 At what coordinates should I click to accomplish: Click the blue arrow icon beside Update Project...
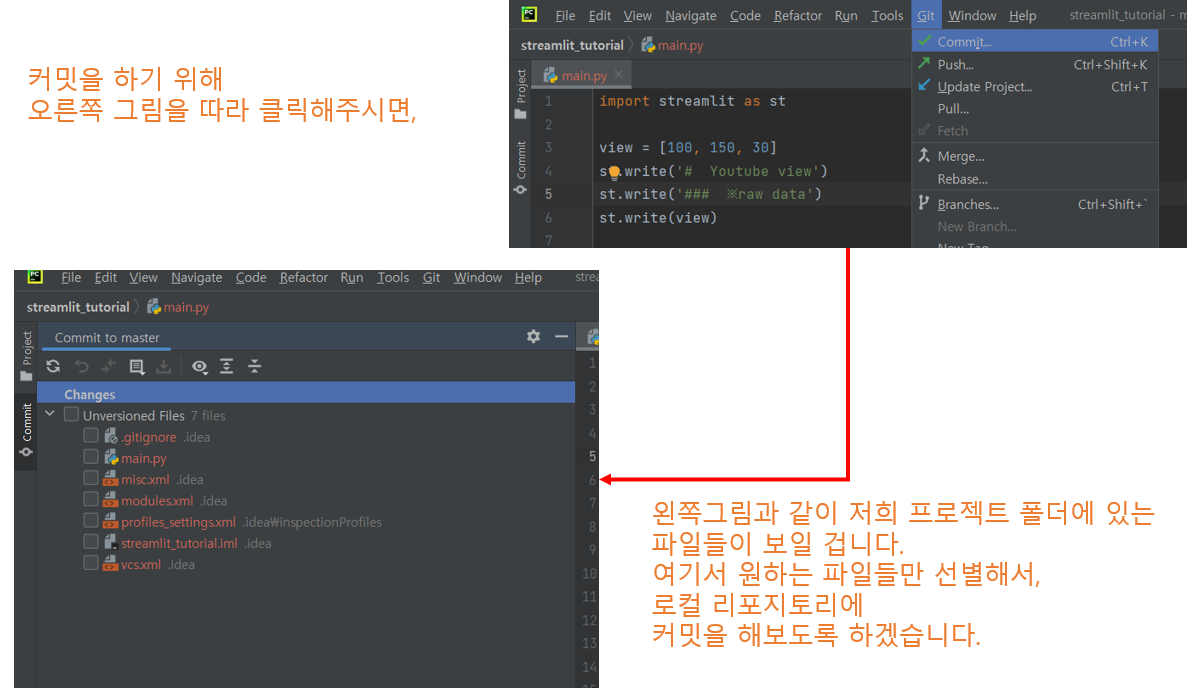[924, 86]
